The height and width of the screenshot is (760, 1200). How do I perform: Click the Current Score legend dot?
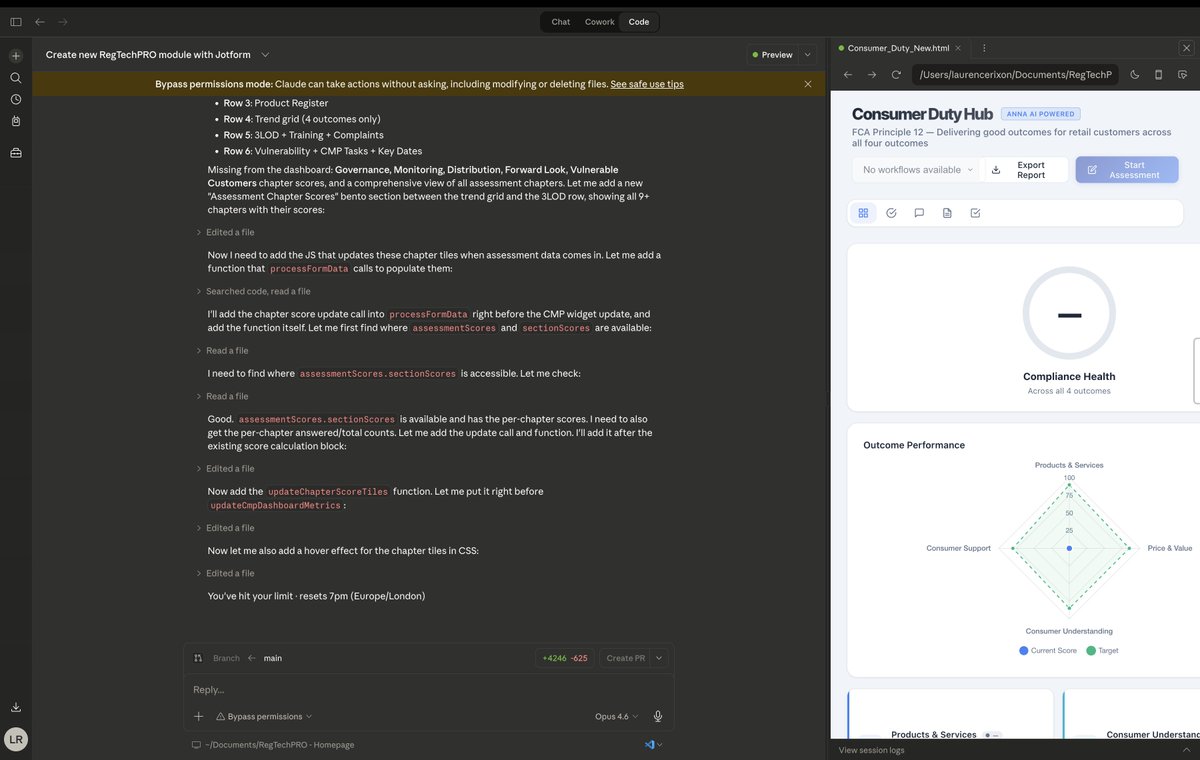coord(1023,650)
